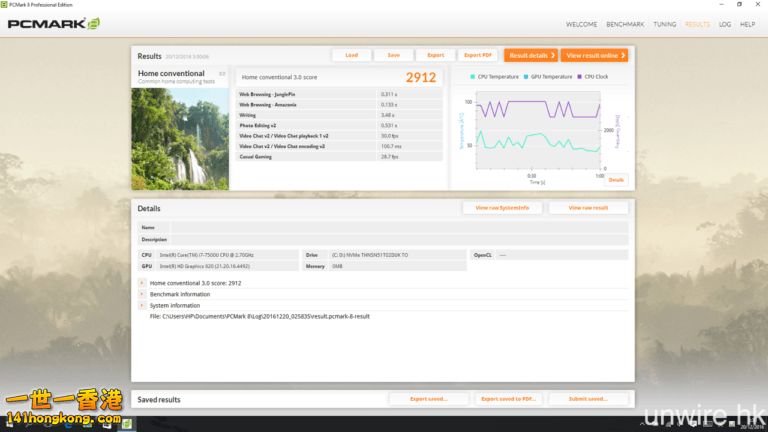This screenshot has height=432, width=768.
Task: Click the GPU value Intel HD Graphics 620
Action: [205, 266]
